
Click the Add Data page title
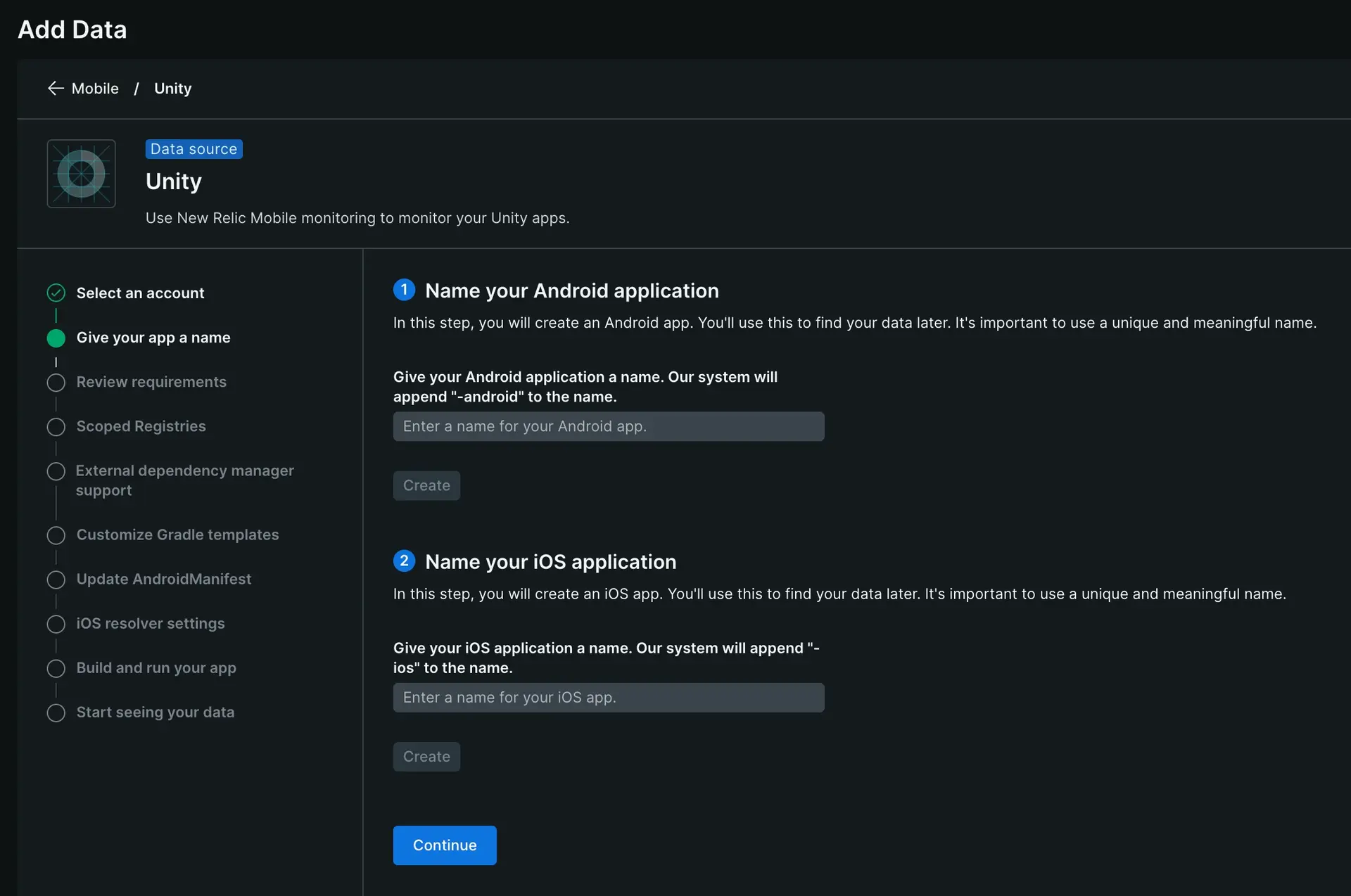[x=72, y=30]
